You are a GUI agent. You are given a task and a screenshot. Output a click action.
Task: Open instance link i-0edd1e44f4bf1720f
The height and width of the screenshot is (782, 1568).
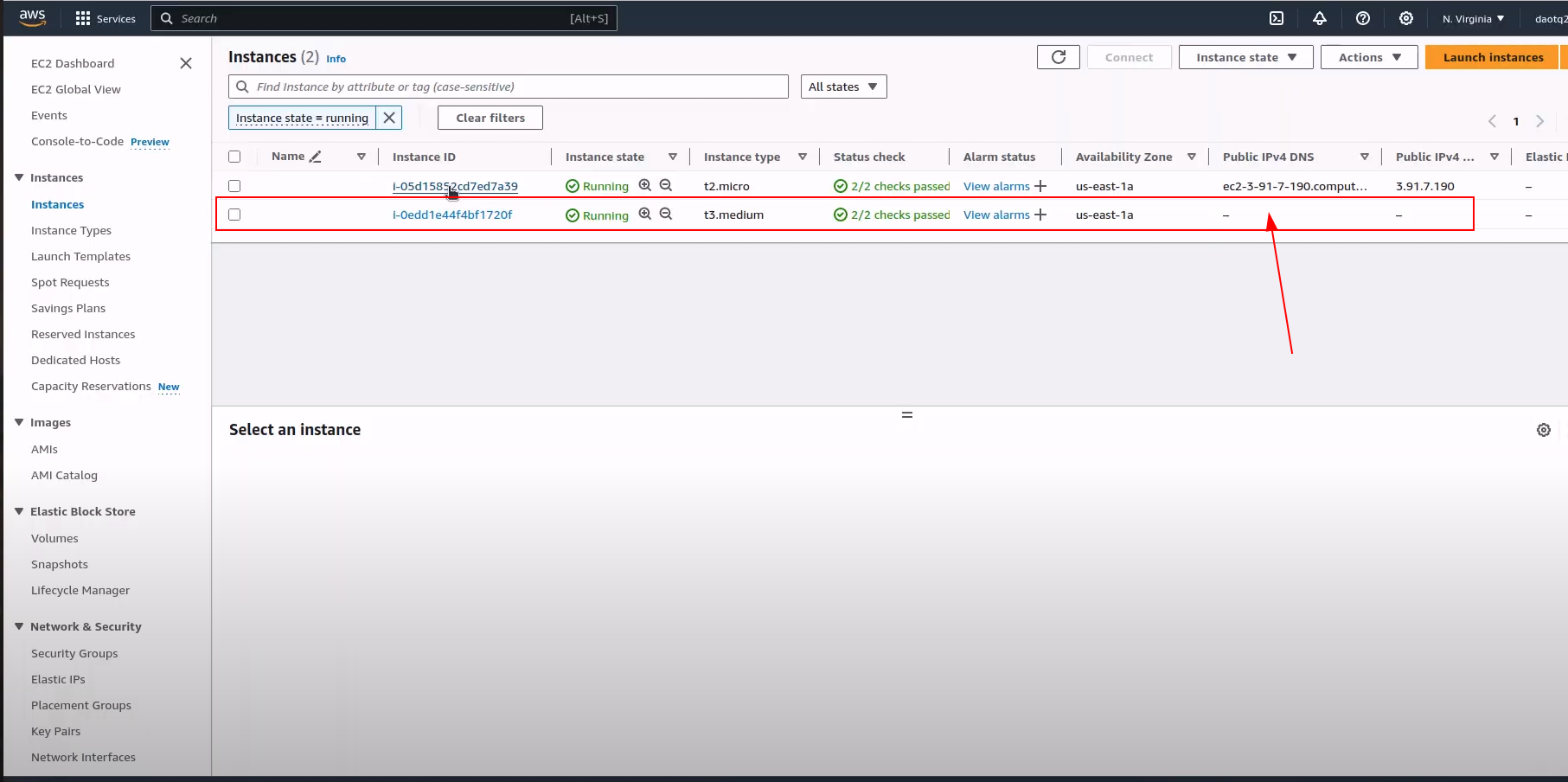(452, 215)
